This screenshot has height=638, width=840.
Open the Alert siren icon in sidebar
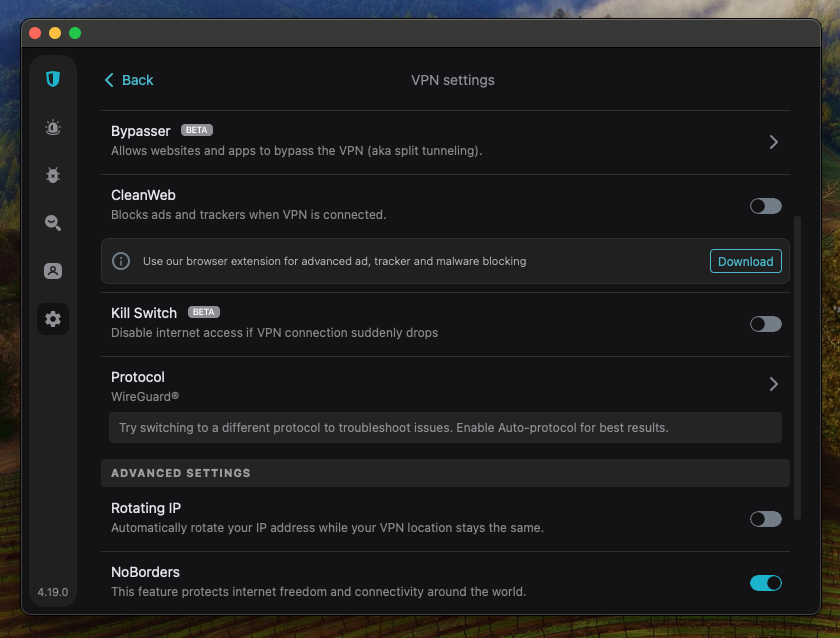[x=52, y=127]
